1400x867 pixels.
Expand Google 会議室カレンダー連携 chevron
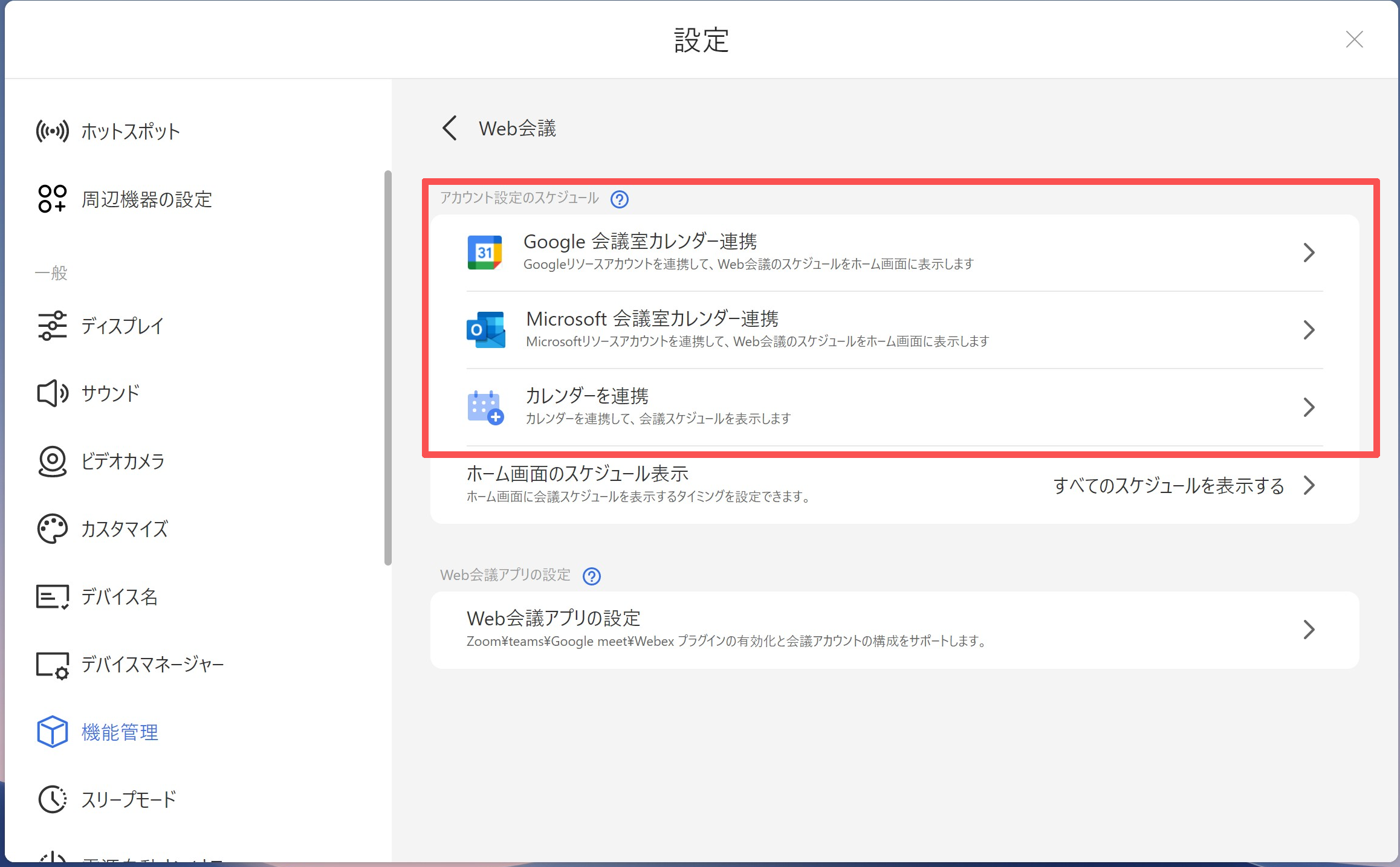coord(1309,253)
